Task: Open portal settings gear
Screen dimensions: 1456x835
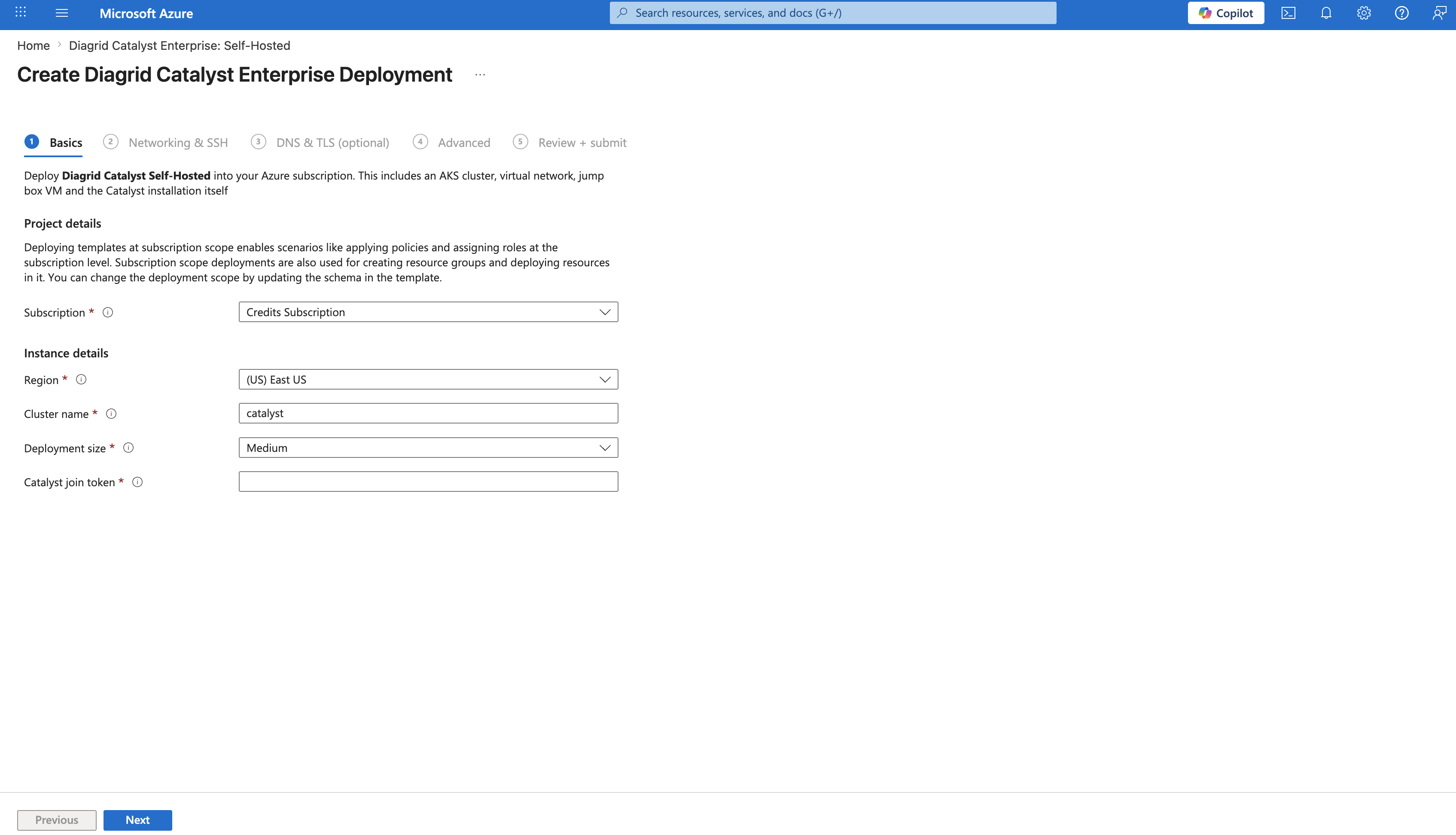Action: coord(1364,12)
